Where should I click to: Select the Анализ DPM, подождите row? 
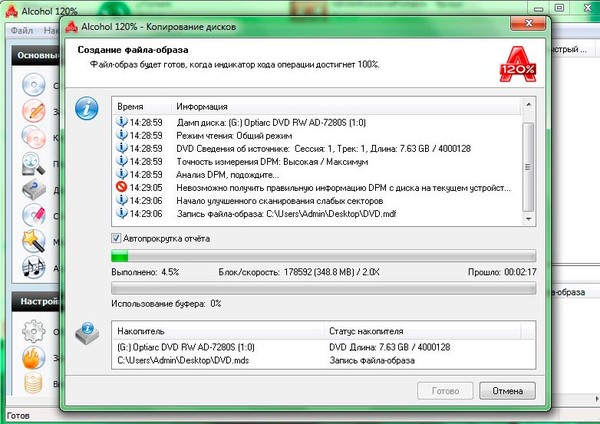coord(318,174)
